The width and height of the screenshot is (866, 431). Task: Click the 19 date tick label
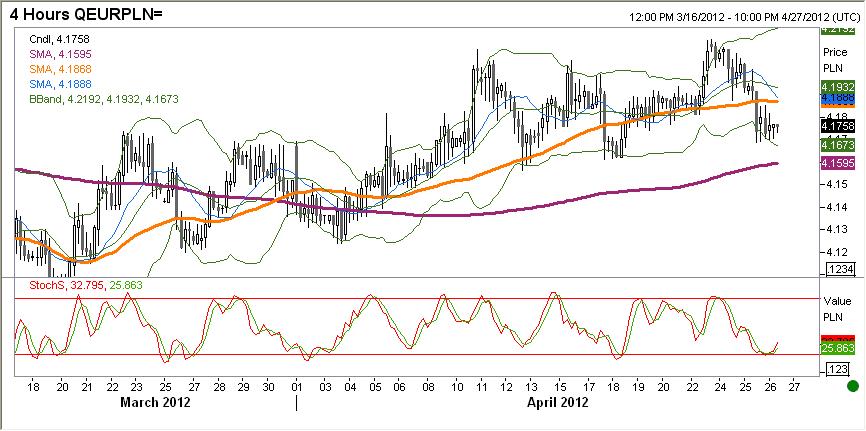tap(638, 386)
